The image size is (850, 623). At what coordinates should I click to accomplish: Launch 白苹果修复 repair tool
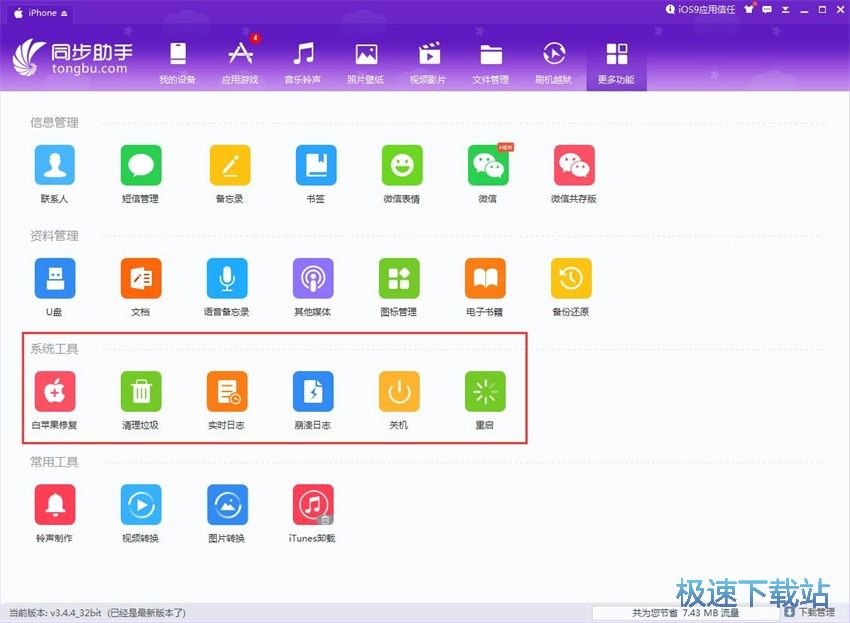click(x=54, y=391)
